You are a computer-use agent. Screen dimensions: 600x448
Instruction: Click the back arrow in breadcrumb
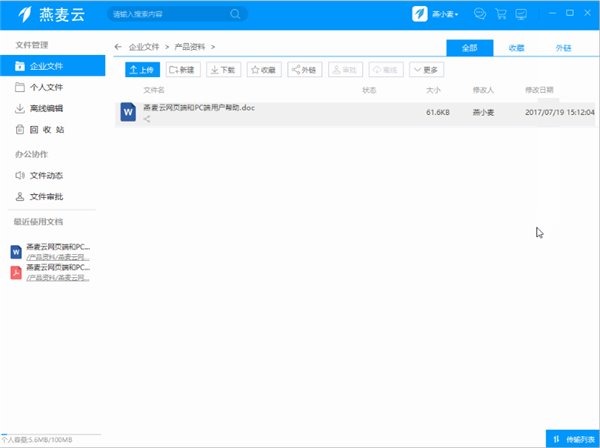click(x=118, y=47)
